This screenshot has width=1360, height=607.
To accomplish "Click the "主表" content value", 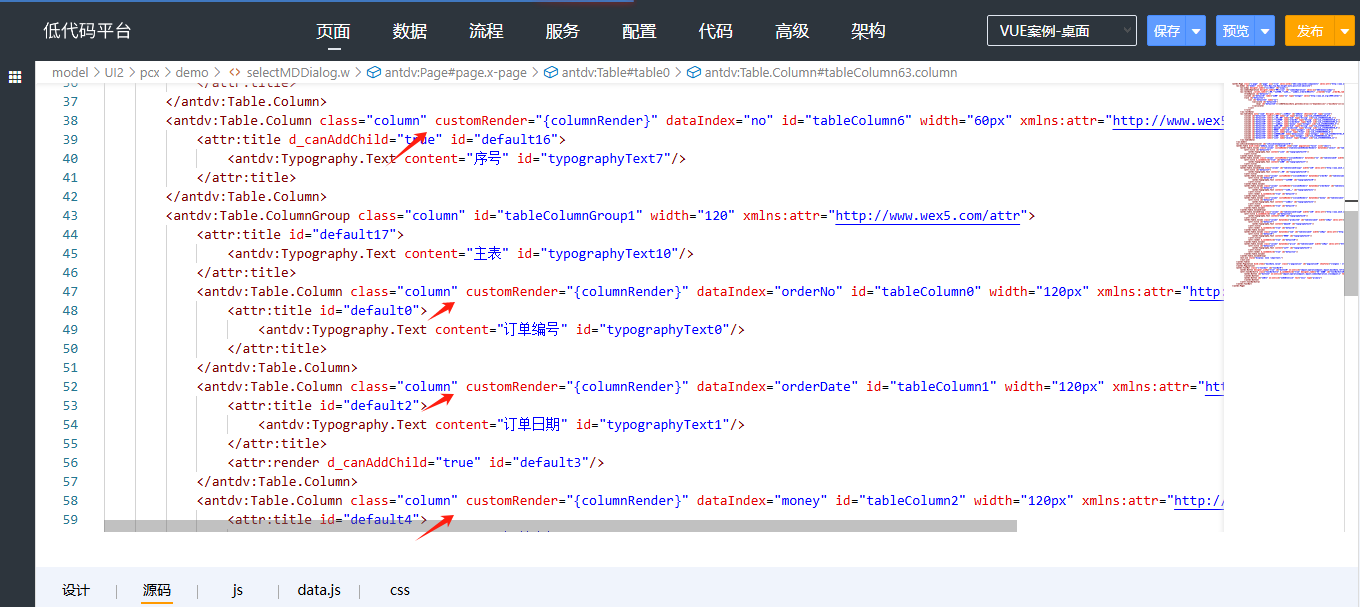I will tap(487, 253).
